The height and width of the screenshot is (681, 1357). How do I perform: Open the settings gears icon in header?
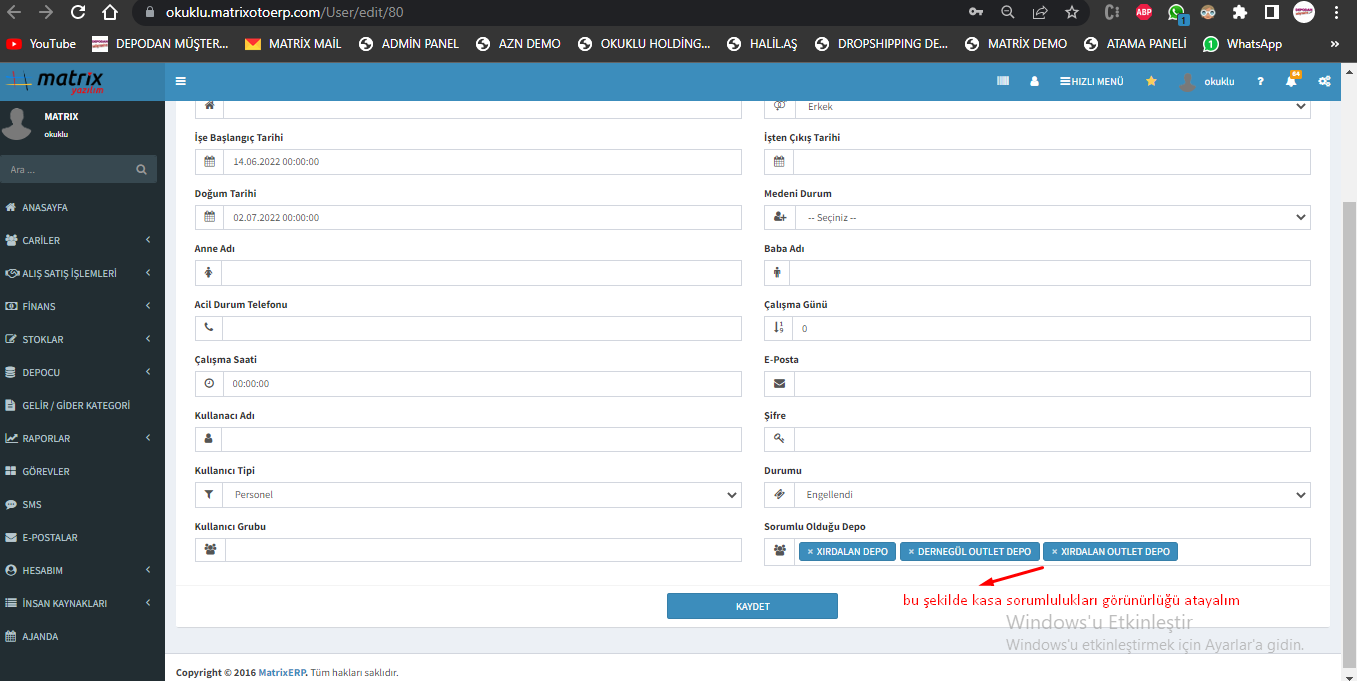(x=1324, y=81)
